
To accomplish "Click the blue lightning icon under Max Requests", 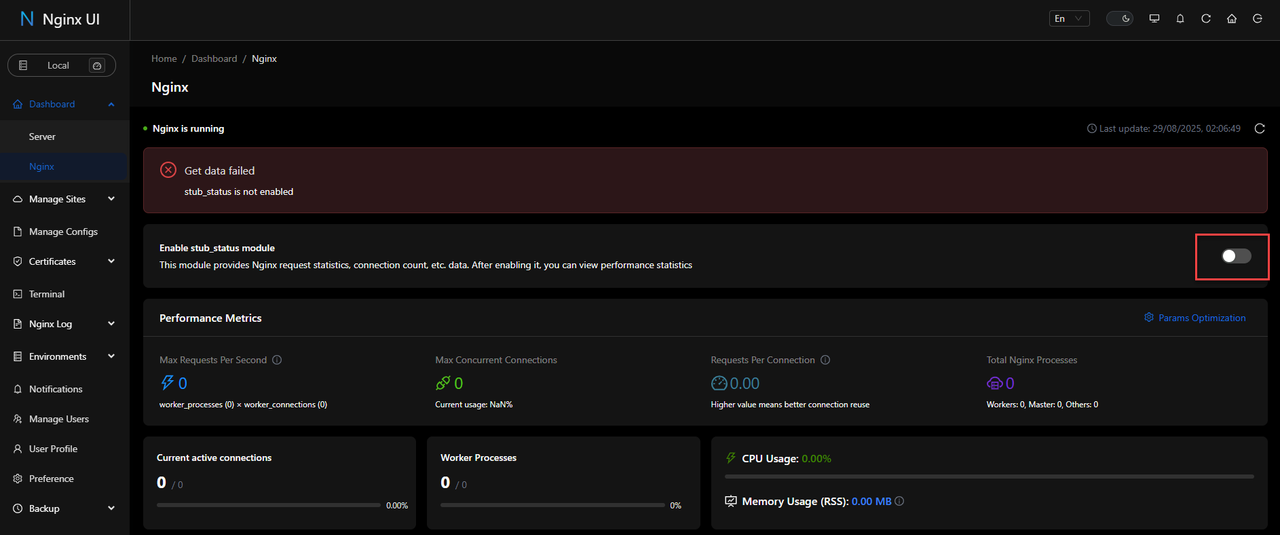I will coord(167,383).
